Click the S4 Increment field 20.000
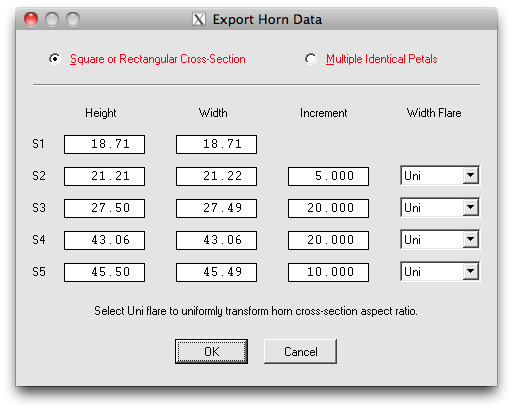This screenshot has width=513, height=410. [x=328, y=240]
